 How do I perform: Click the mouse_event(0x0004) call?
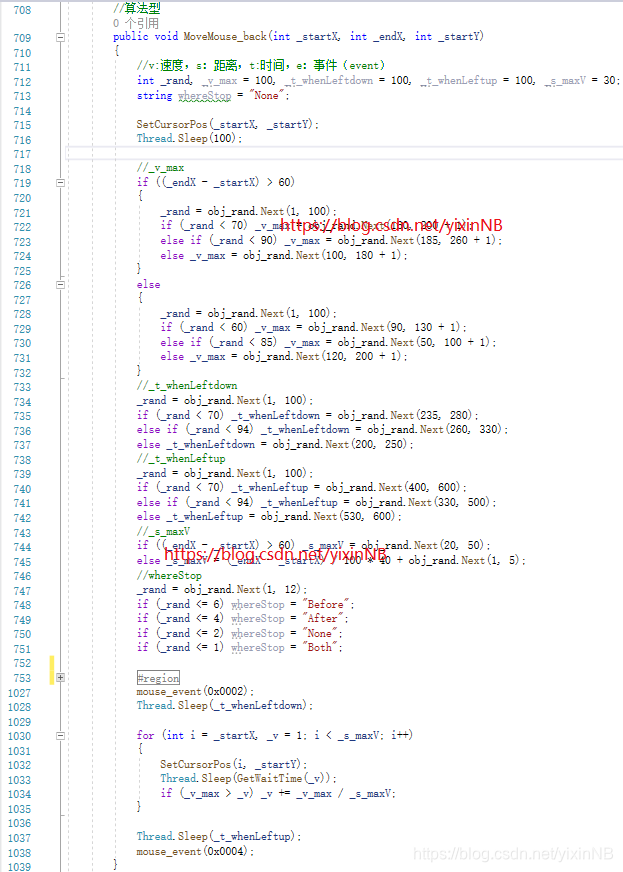tap(195, 851)
